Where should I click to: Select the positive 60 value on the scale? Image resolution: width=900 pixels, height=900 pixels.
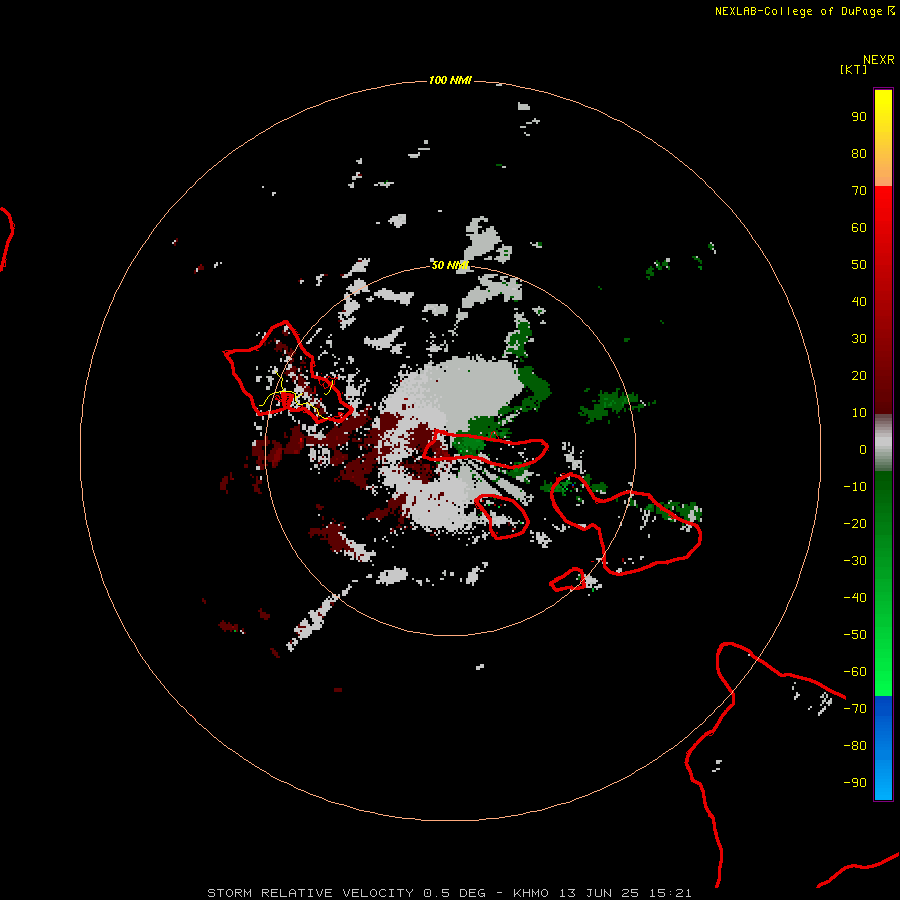859,228
